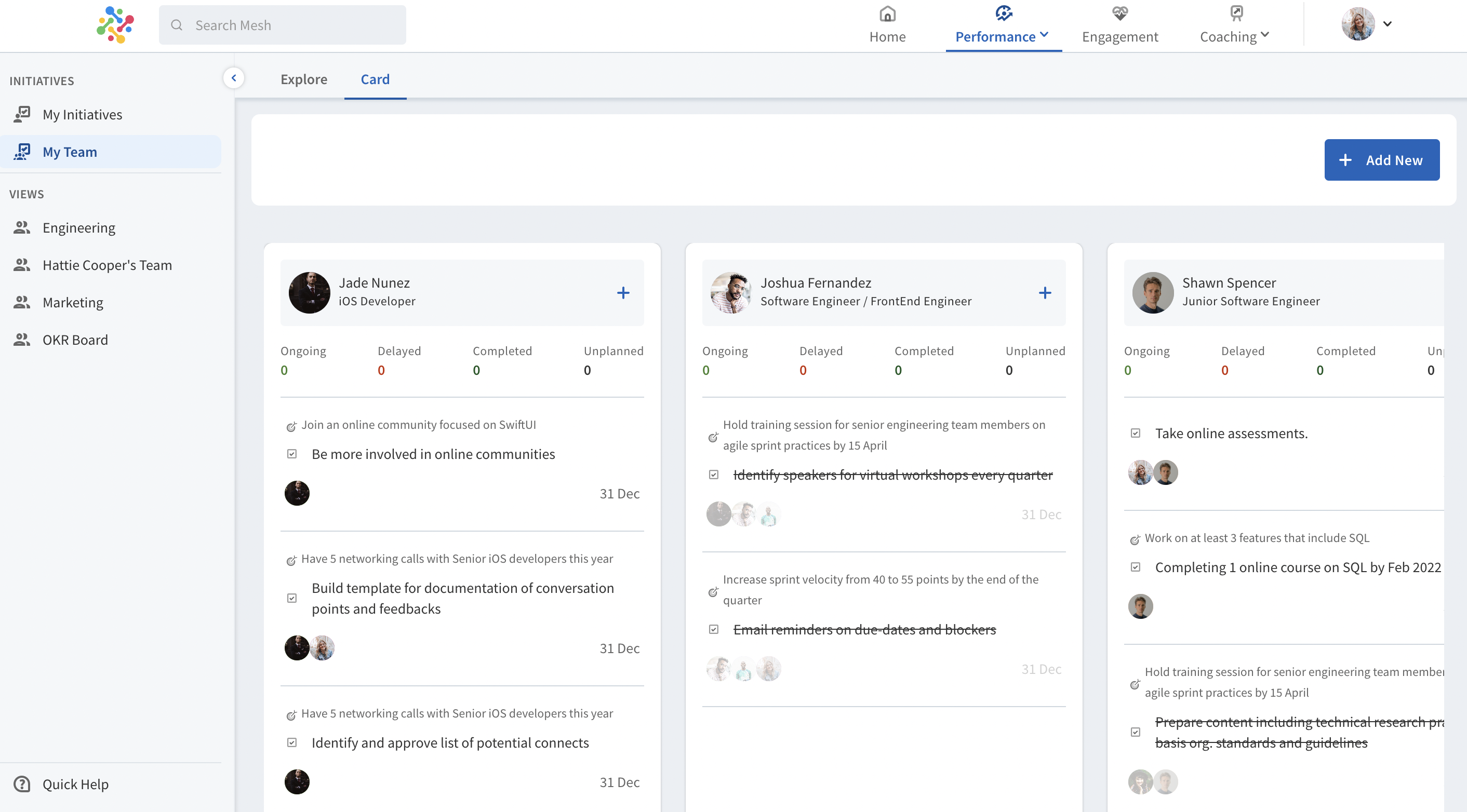
Task: Toggle checkbox for Build template for documentation
Action: point(292,598)
